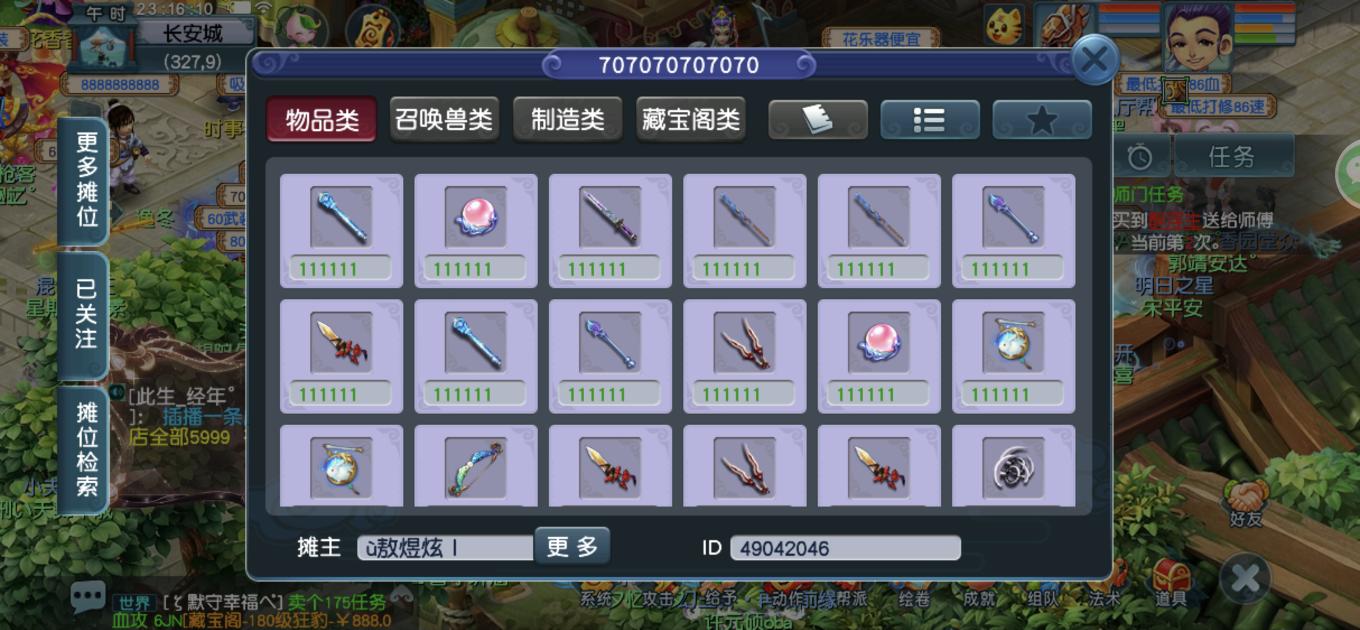Click the star favorite stall button
This screenshot has width=1360, height=630.
point(1042,120)
